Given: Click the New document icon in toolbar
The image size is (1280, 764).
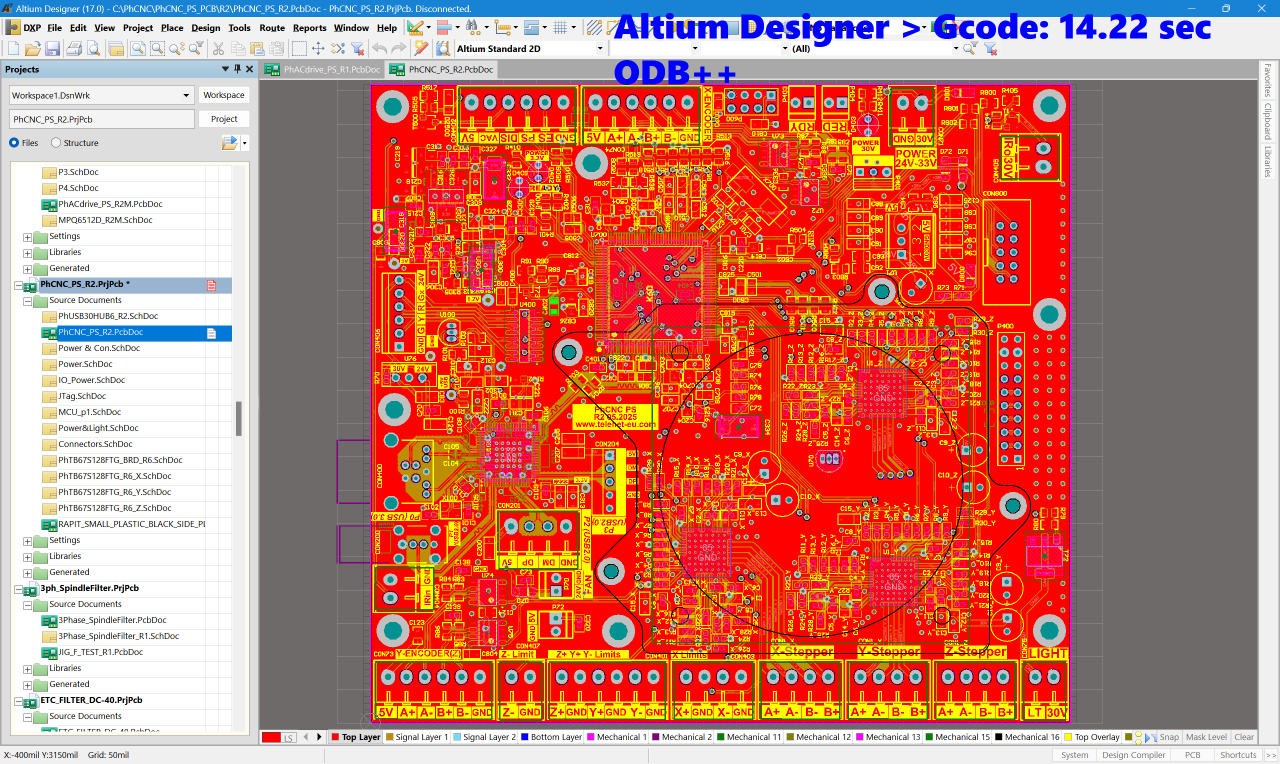Looking at the screenshot, I should coord(13,48).
